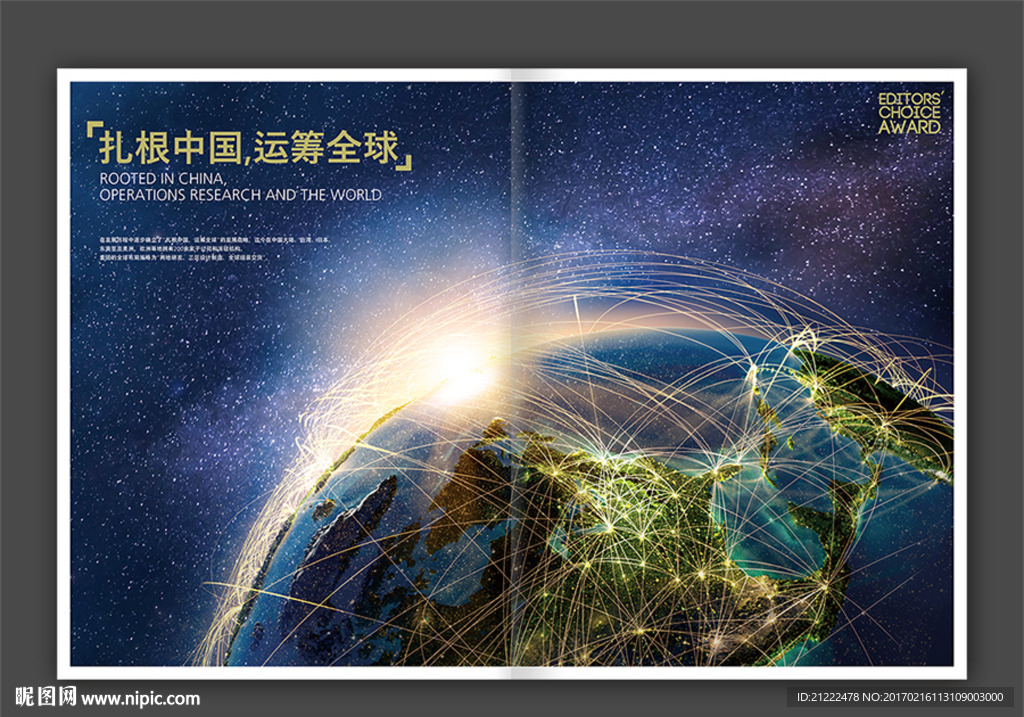Click the line 'OPERATIONS RESEARCH AND THE WORLD'
This screenshot has width=1024, height=717.
tap(240, 195)
